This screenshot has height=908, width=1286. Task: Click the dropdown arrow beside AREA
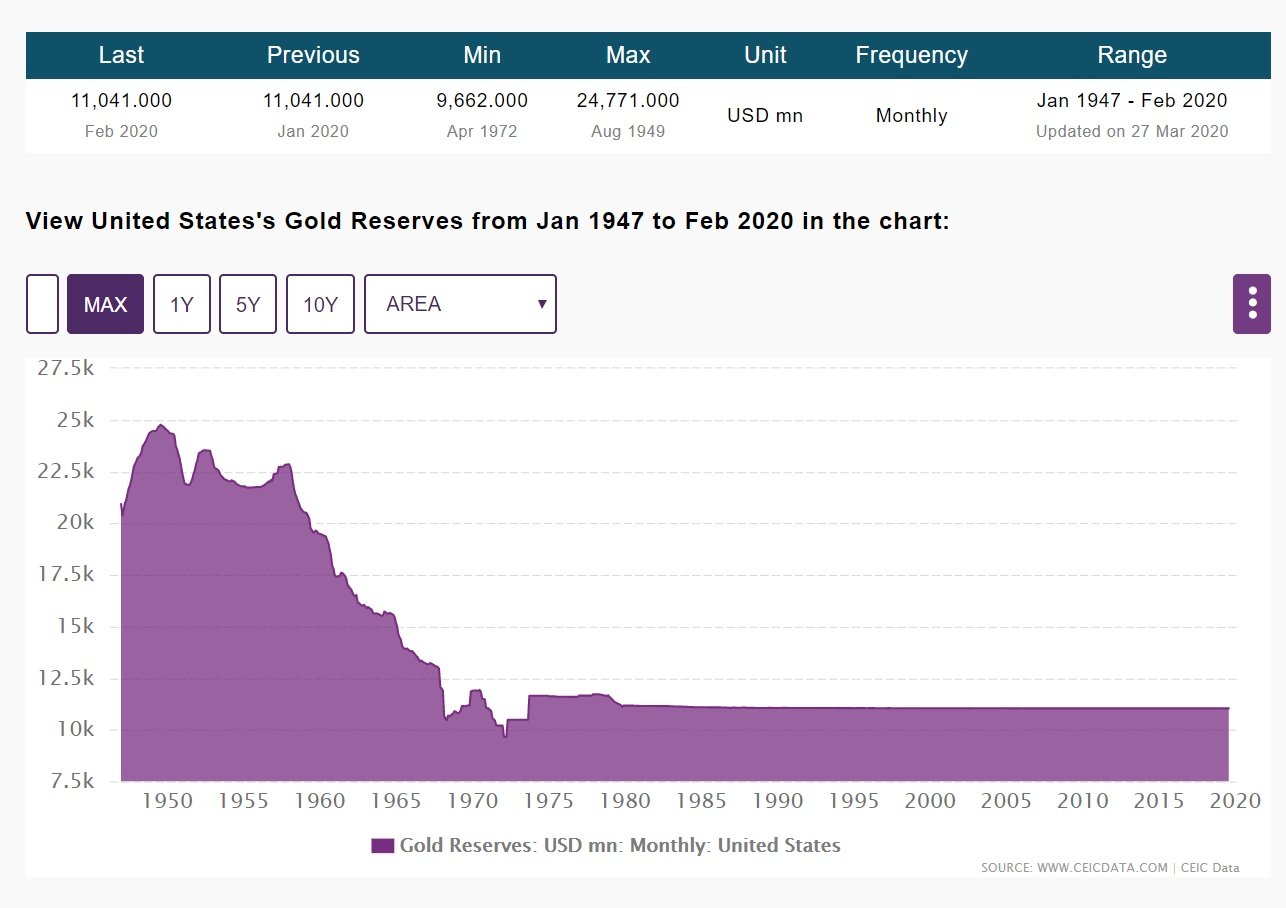tap(542, 304)
